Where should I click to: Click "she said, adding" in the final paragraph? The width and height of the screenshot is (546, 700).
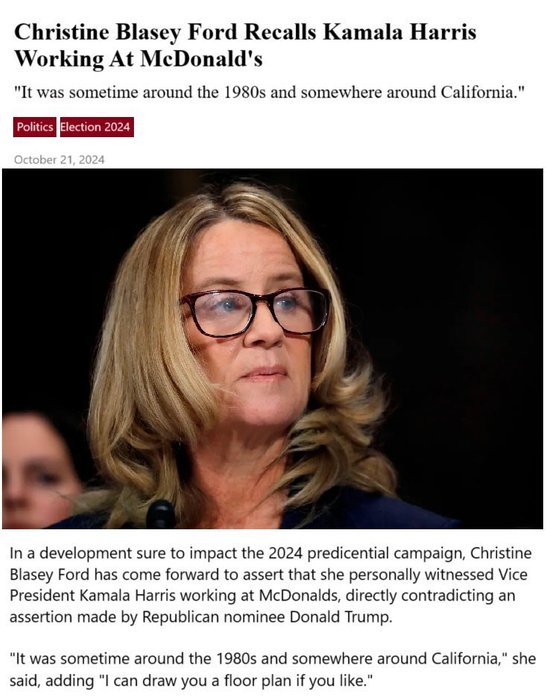pyautogui.click(x=273, y=670)
